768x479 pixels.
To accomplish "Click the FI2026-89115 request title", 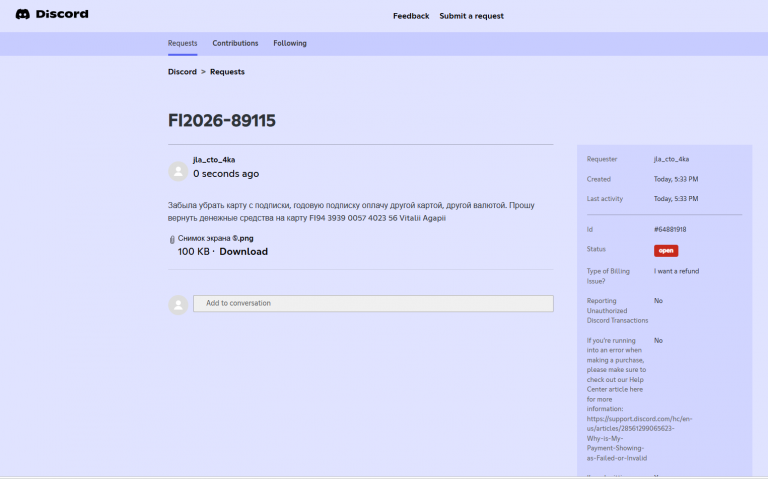I will [x=222, y=120].
